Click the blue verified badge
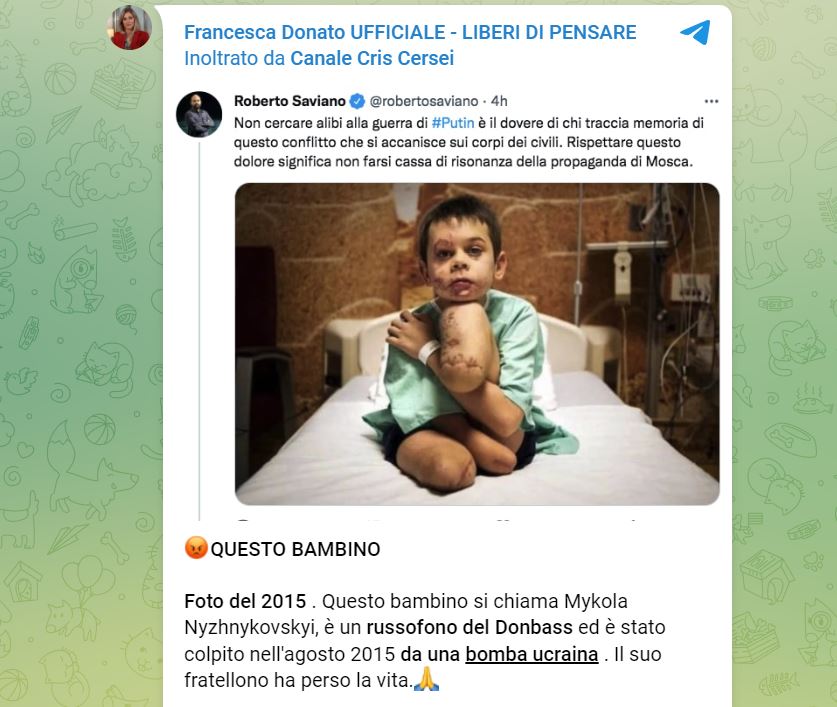Image resolution: width=837 pixels, height=707 pixels. tap(357, 101)
